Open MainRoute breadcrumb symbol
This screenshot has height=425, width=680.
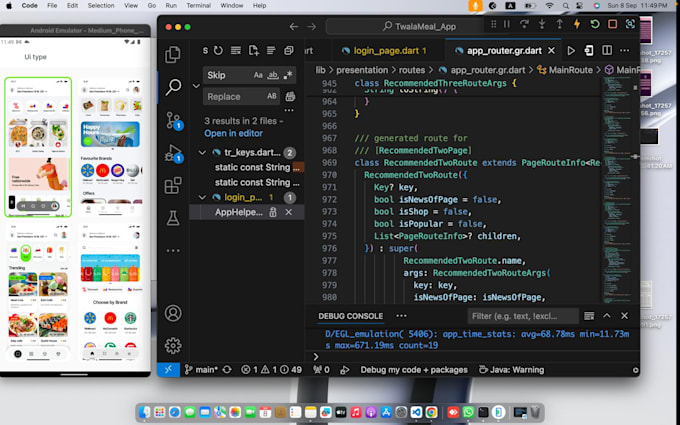pyautogui.click(x=566, y=70)
